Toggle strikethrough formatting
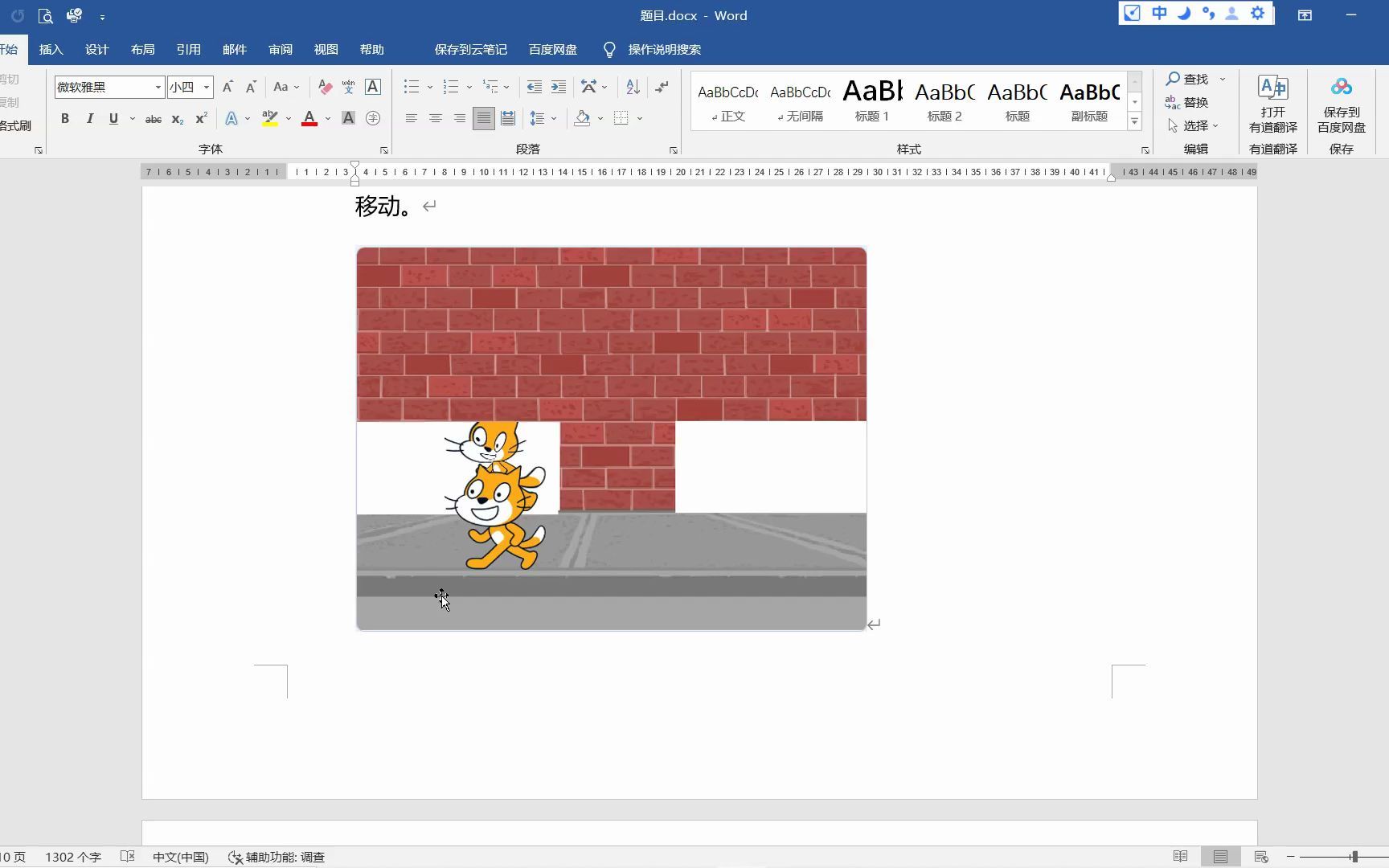Screen dimensions: 1389x868 pos(153,118)
